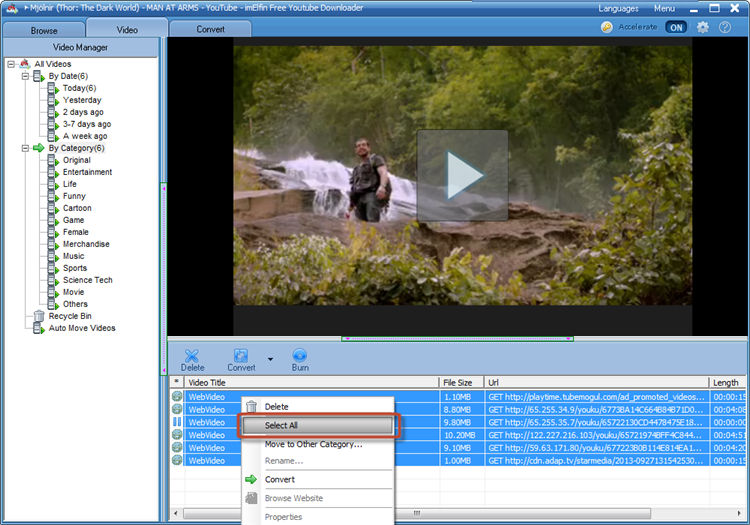Click the playtime.tubemogul.com URL row
Screen dimensions: 750x525
point(596,396)
